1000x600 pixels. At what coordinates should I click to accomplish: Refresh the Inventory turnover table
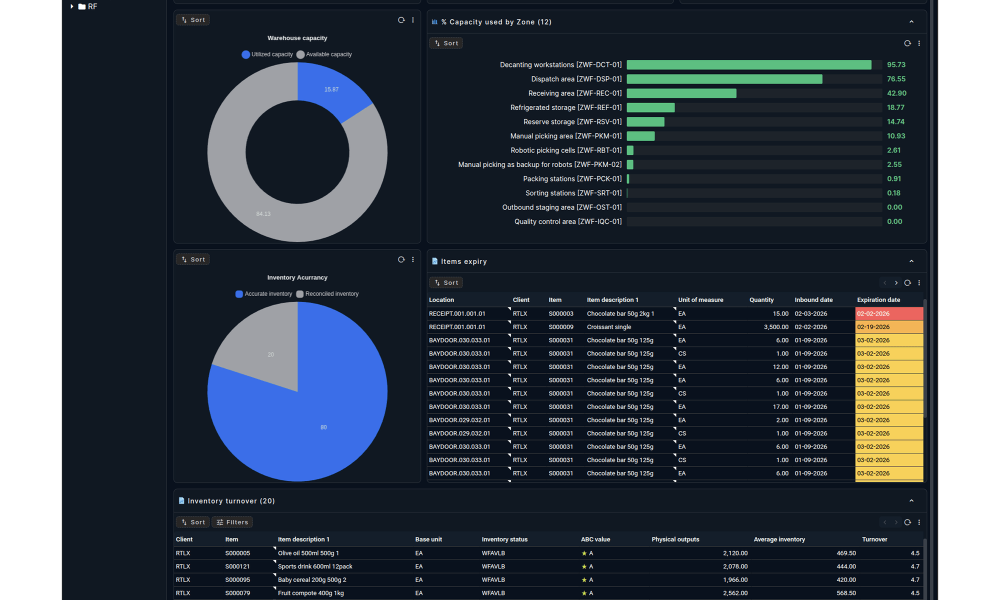907,522
